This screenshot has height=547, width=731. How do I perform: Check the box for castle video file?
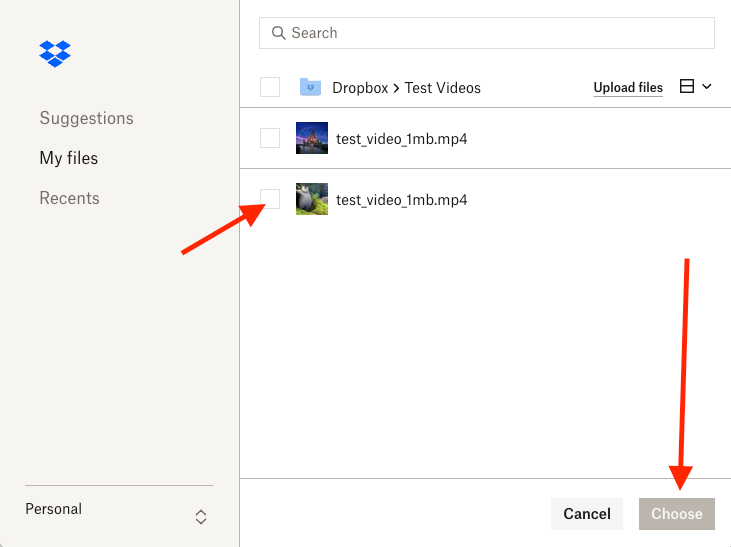270,138
